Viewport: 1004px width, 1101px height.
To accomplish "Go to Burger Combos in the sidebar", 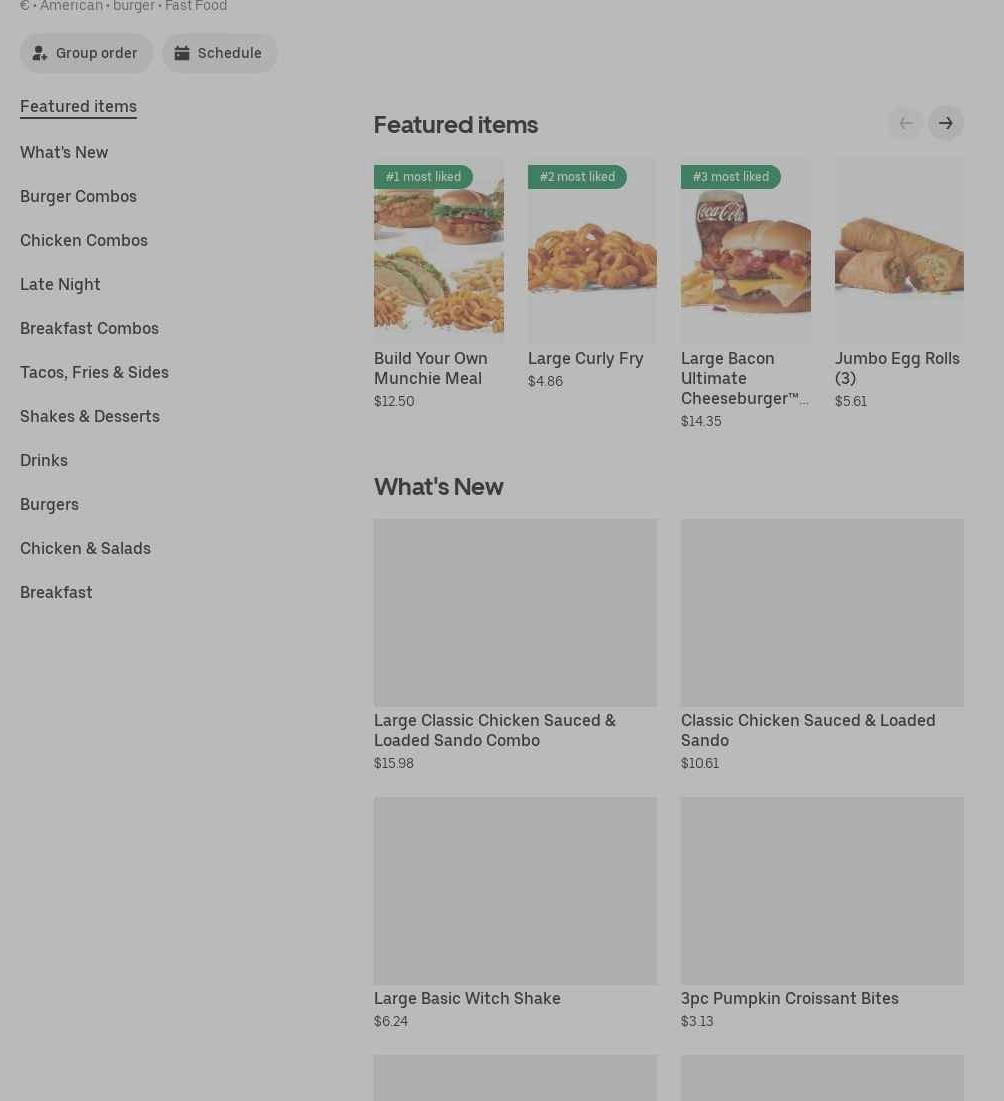I will 78,196.
